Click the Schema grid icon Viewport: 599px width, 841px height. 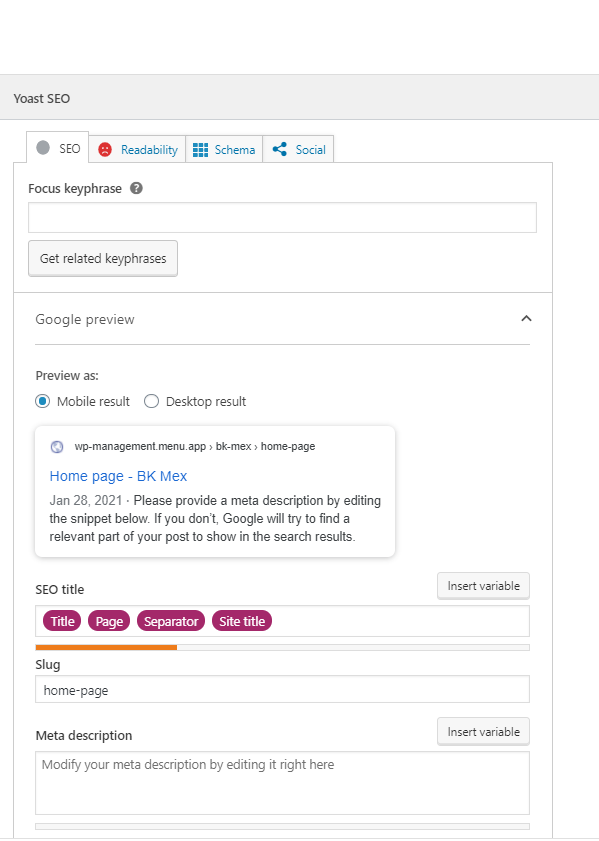[x=200, y=150]
